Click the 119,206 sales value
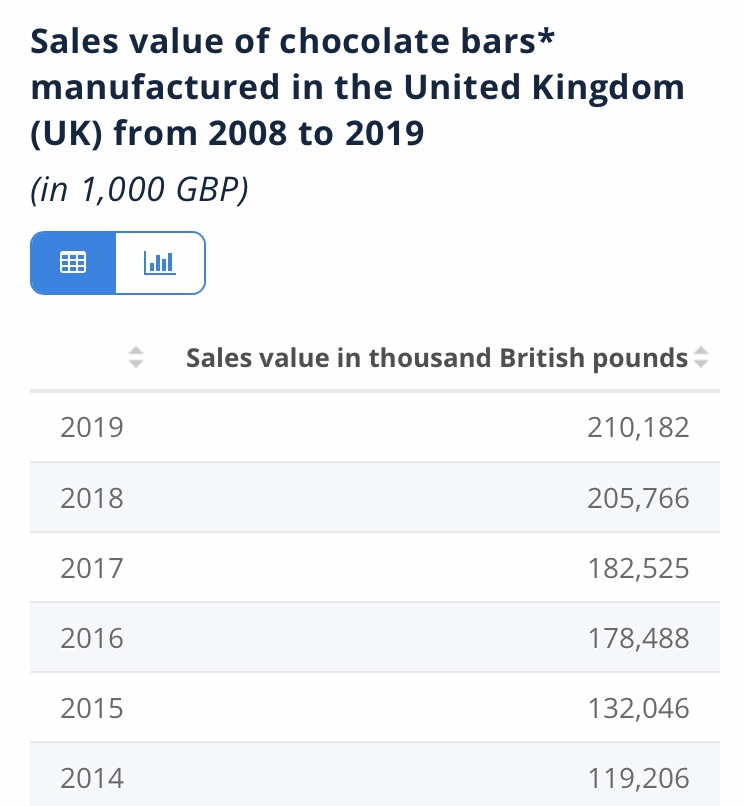 638,778
